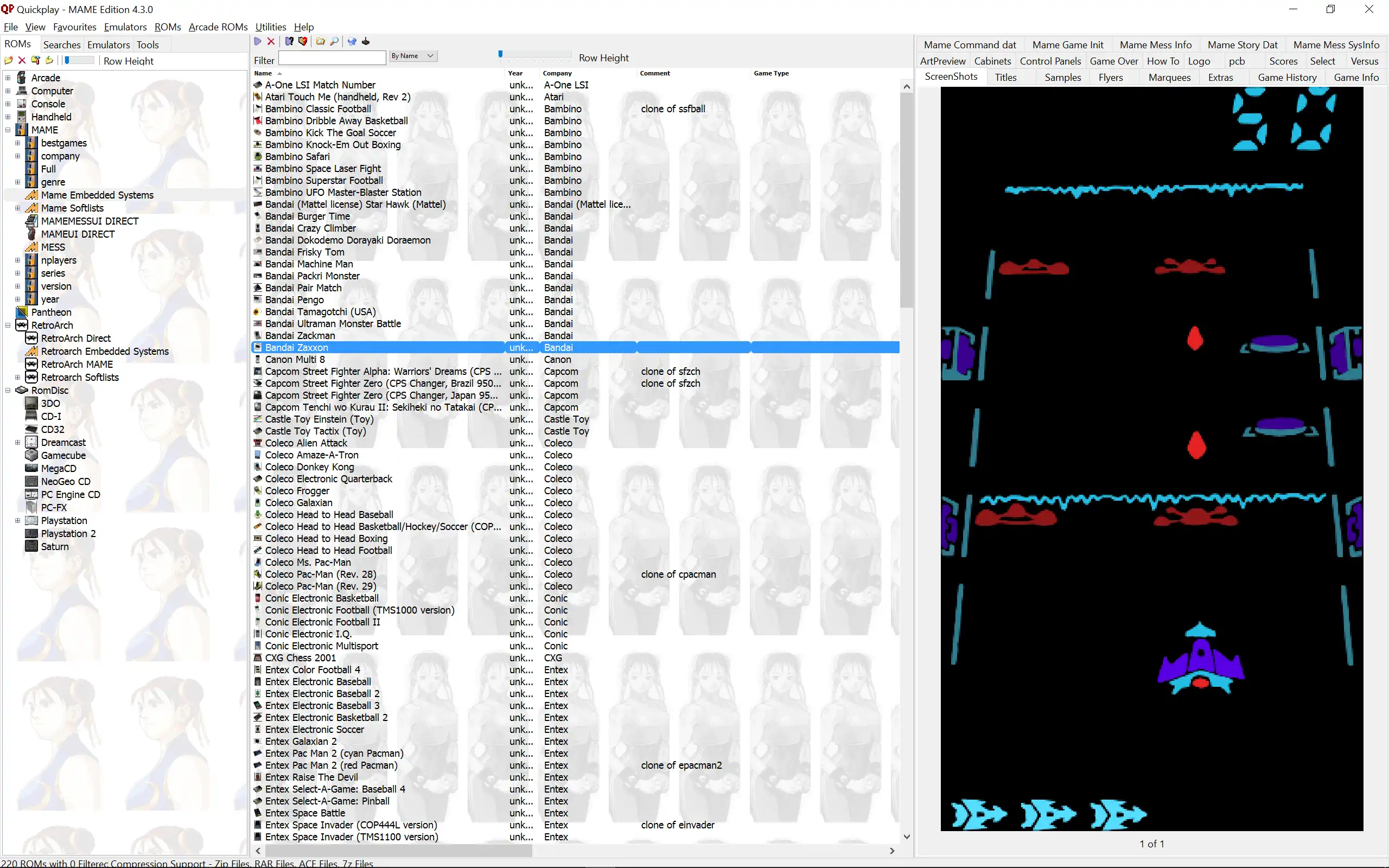Open the ScreenShots tab
1389x868 pixels.
click(947, 77)
